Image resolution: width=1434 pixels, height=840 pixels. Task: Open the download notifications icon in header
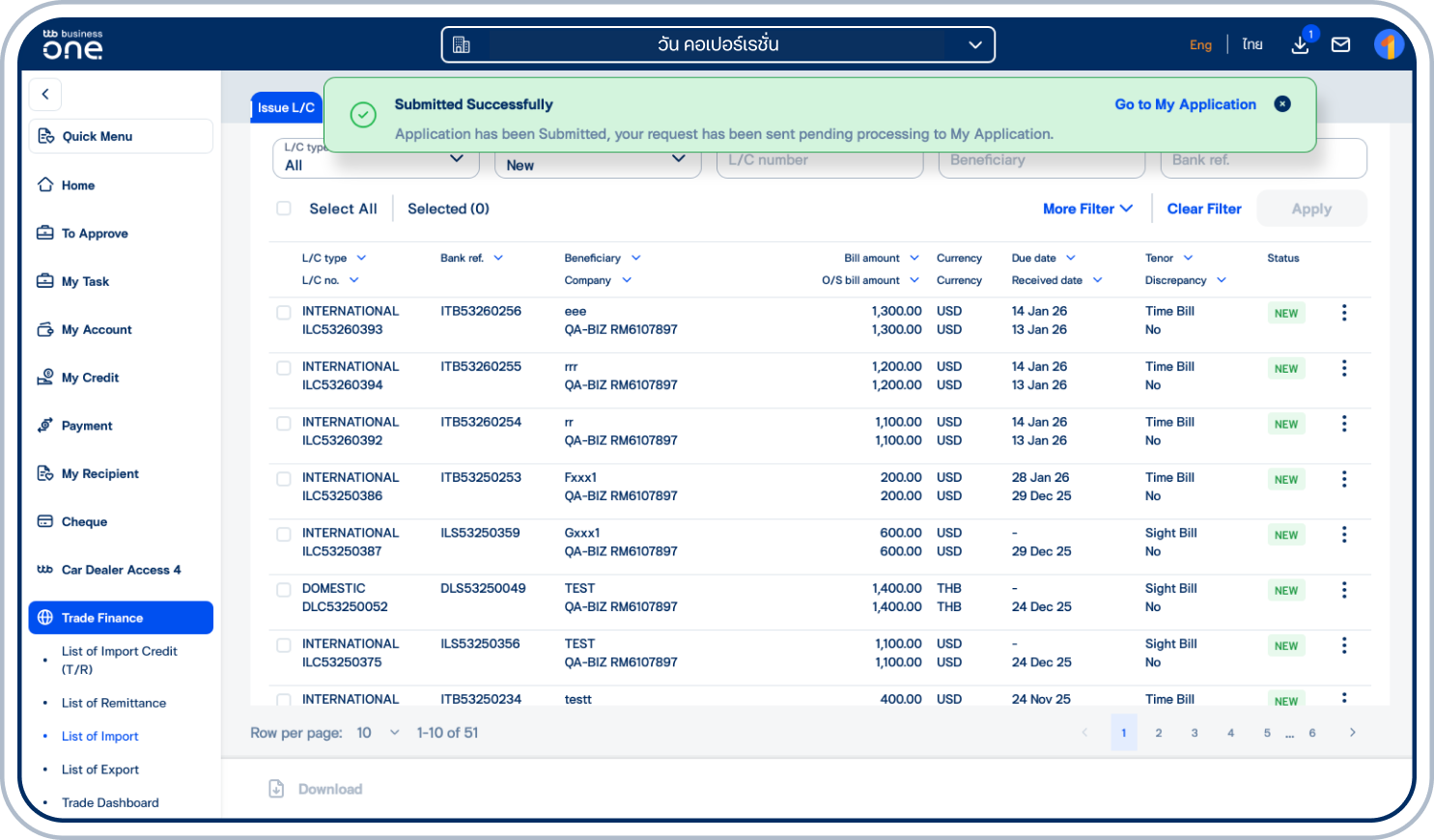click(1300, 44)
